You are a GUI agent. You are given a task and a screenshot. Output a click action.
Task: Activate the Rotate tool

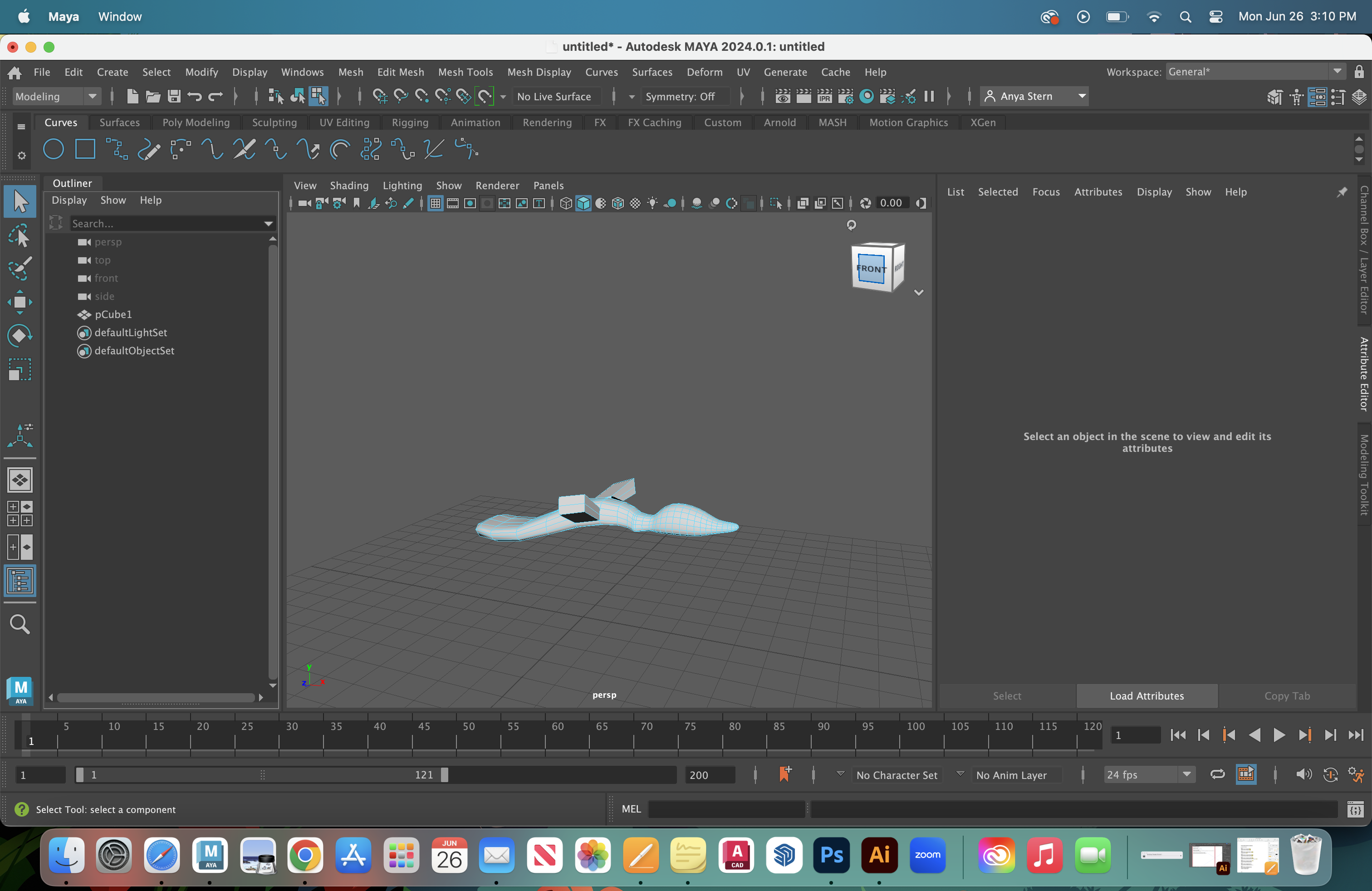tap(20, 335)
